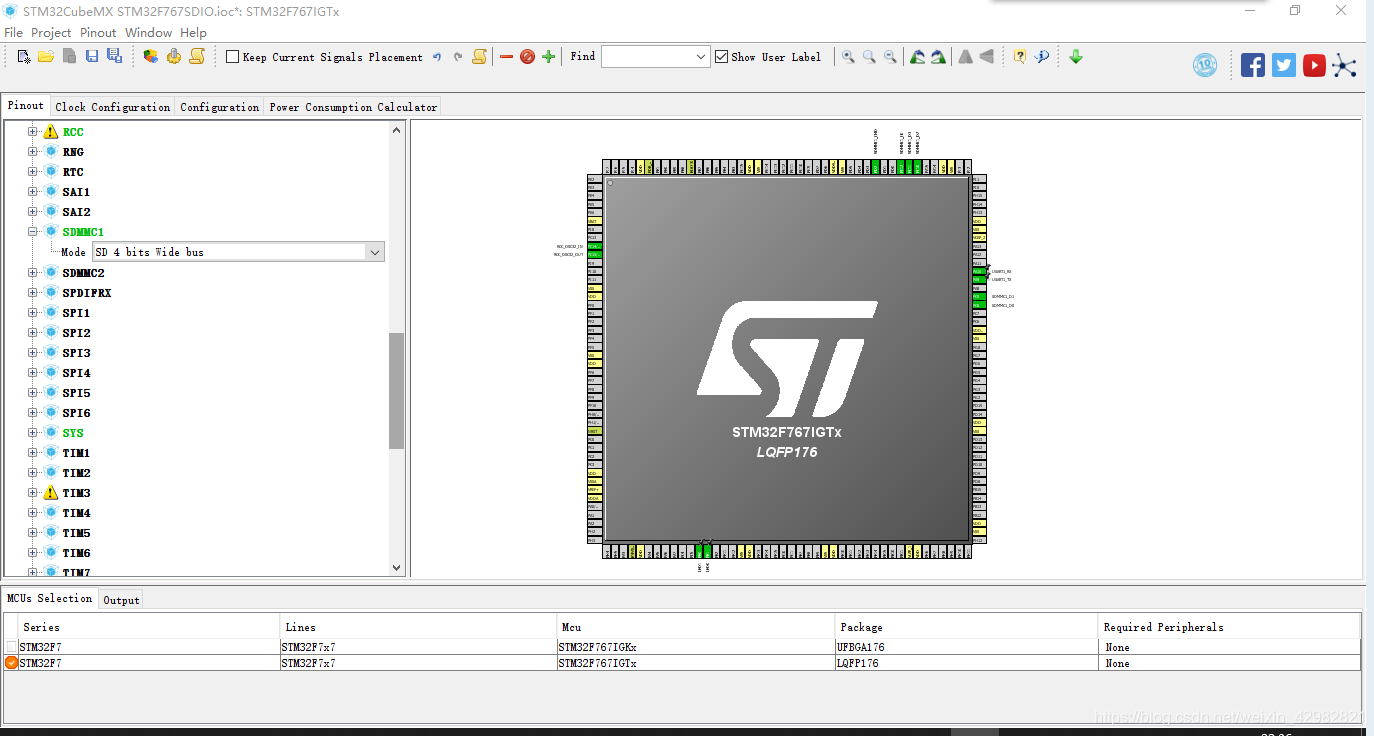This screenshot has height=736, width=1374.
Task: Click the New Project toolbar icon
Action: (x=24, y=57)
